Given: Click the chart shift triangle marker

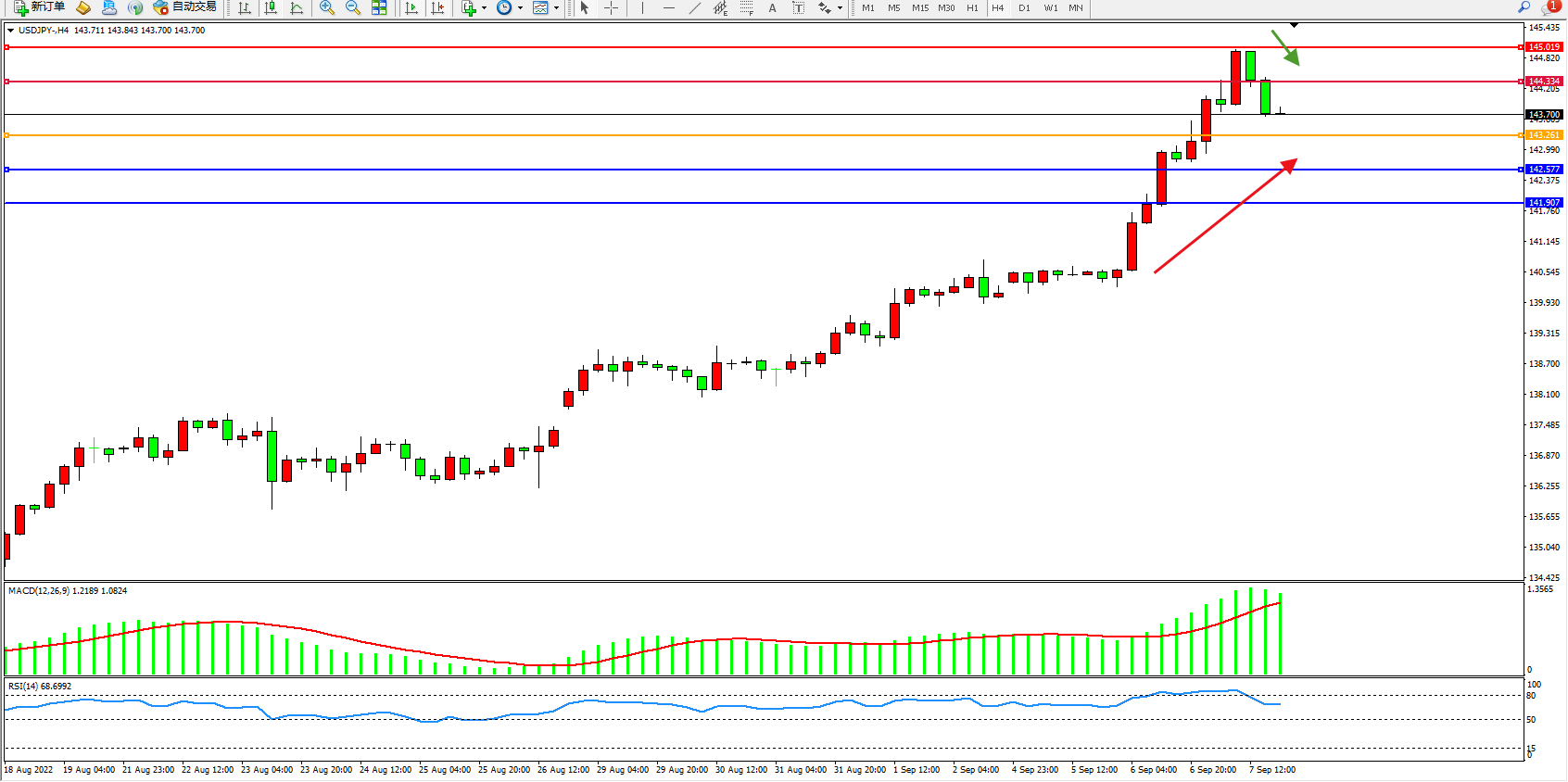Looking at the screenshot, I should [x=1295, y=25].
